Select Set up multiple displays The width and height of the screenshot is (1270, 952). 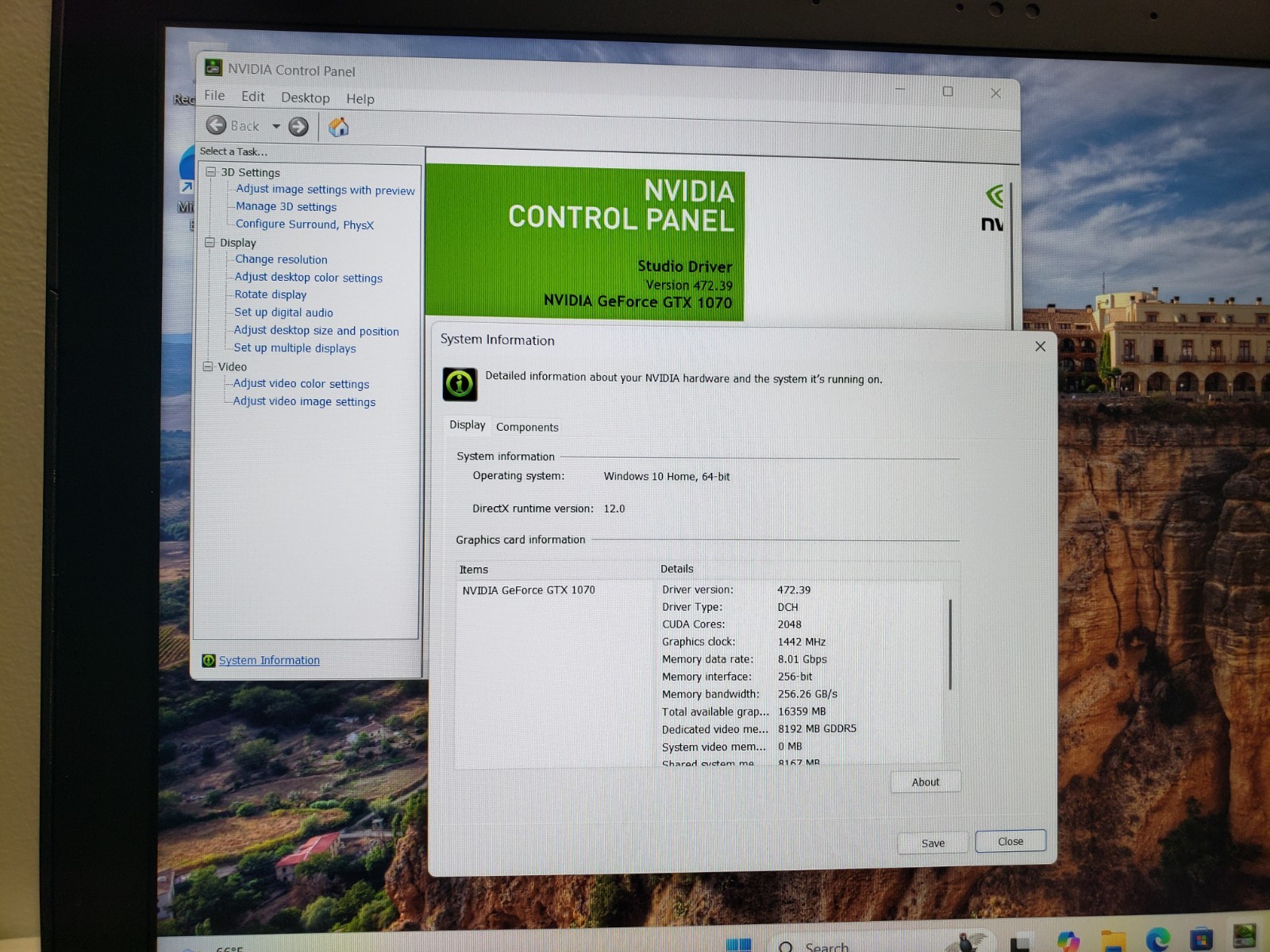coord(295,348)
